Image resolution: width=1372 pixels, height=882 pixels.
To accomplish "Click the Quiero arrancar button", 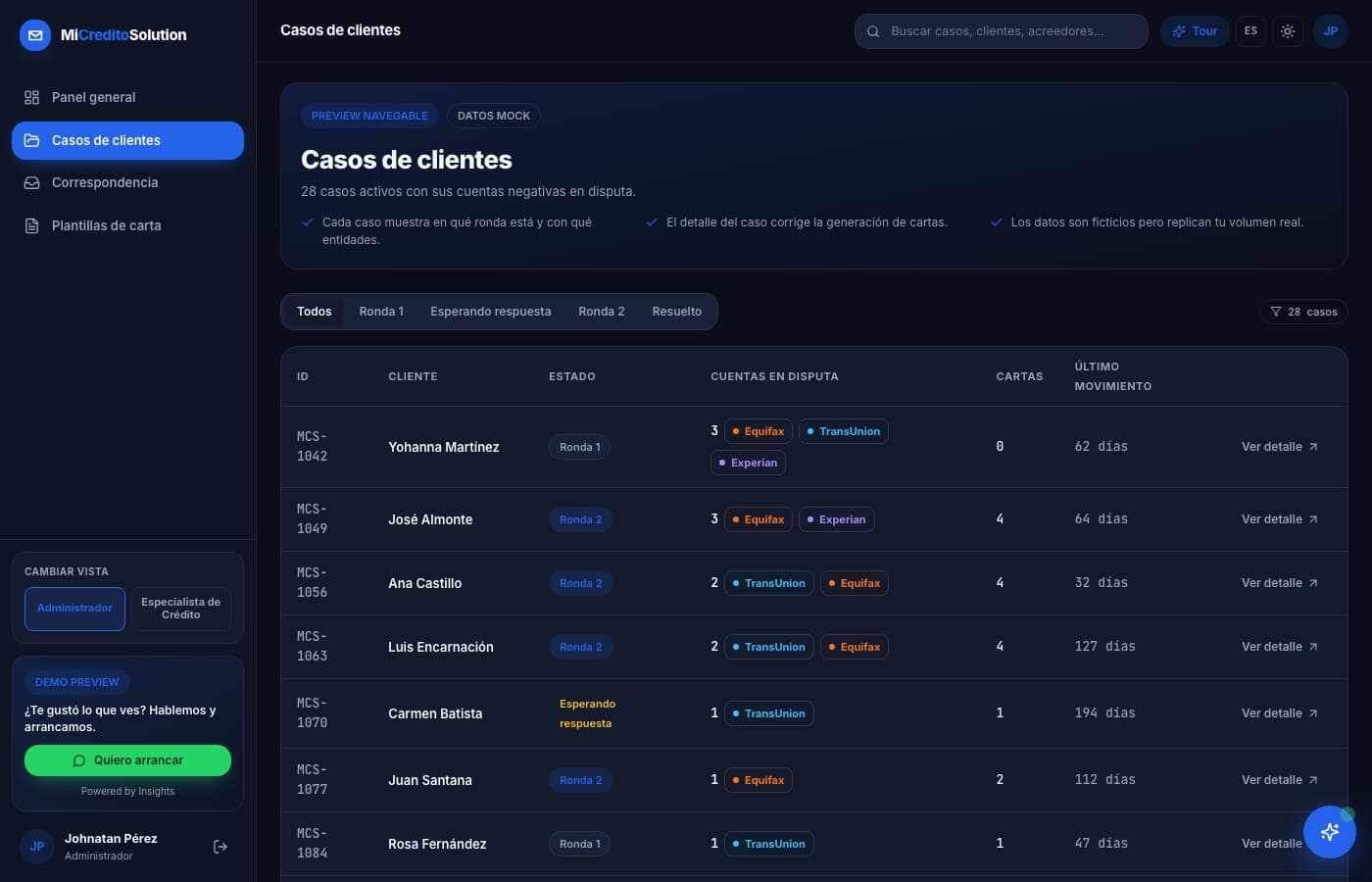I will pyautogui.click(x=127, y=760).
